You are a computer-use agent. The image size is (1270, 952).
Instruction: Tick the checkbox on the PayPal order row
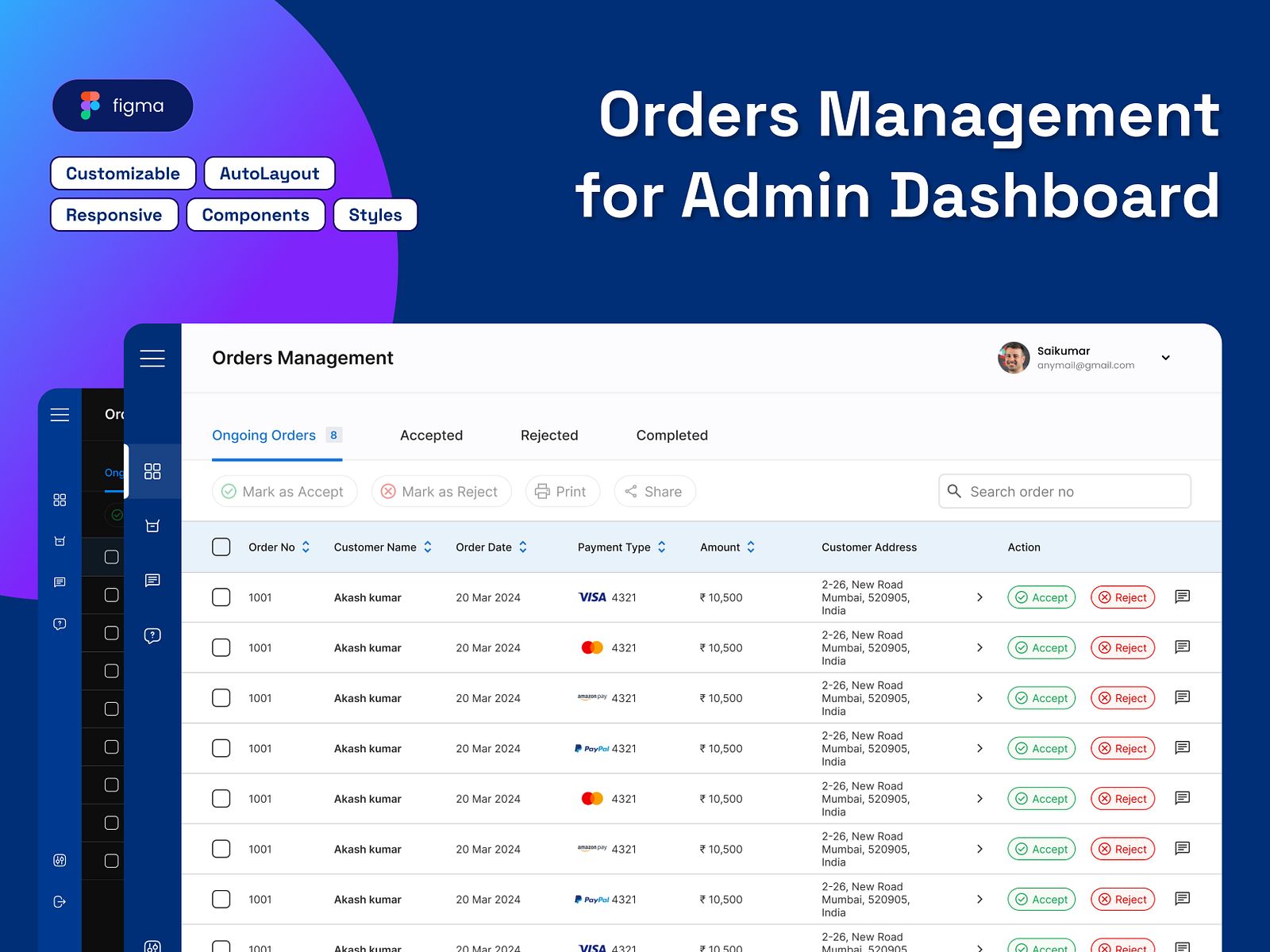(x=221, y=748)
